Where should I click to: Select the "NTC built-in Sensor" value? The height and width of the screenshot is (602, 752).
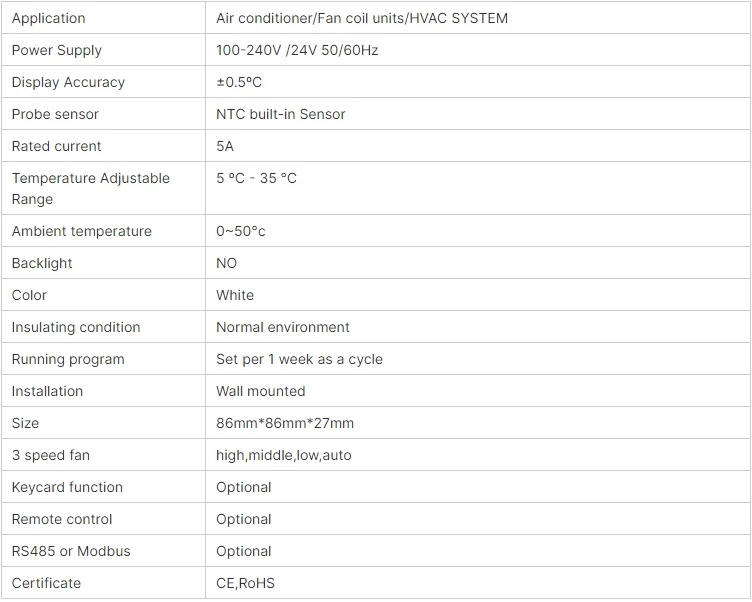click(281, 114)
